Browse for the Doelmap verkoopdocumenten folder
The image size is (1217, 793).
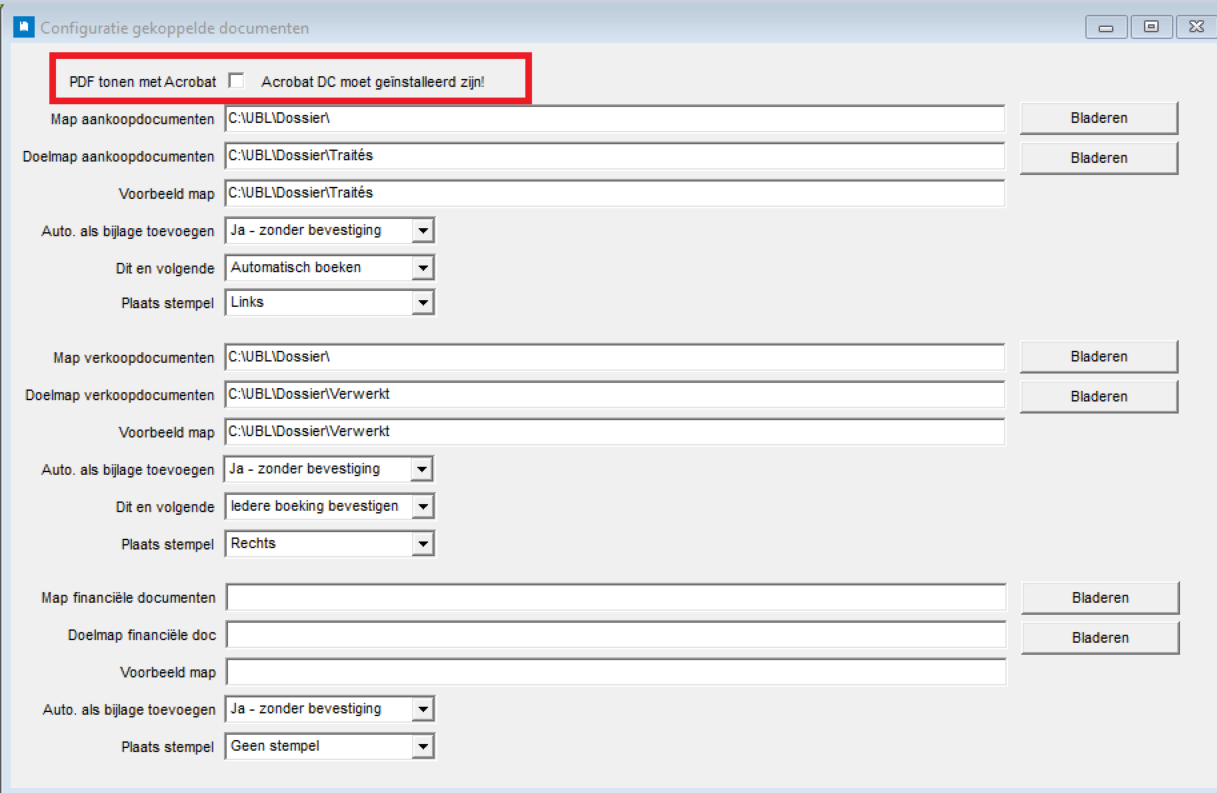1098,397
